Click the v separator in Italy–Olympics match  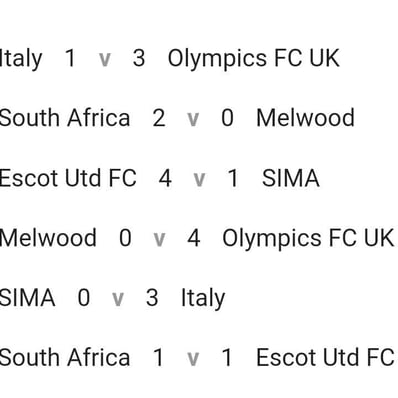105,60
